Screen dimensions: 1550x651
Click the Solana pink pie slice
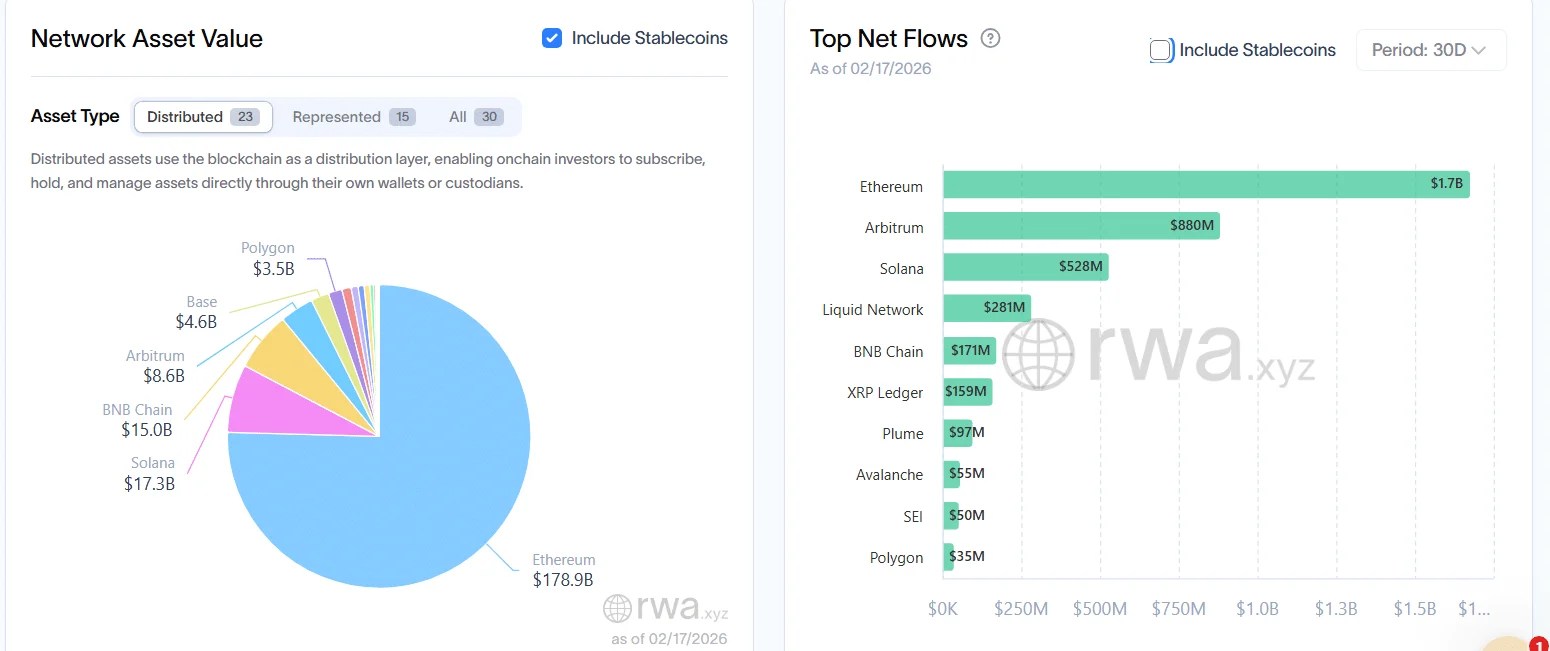coord(260,404)
